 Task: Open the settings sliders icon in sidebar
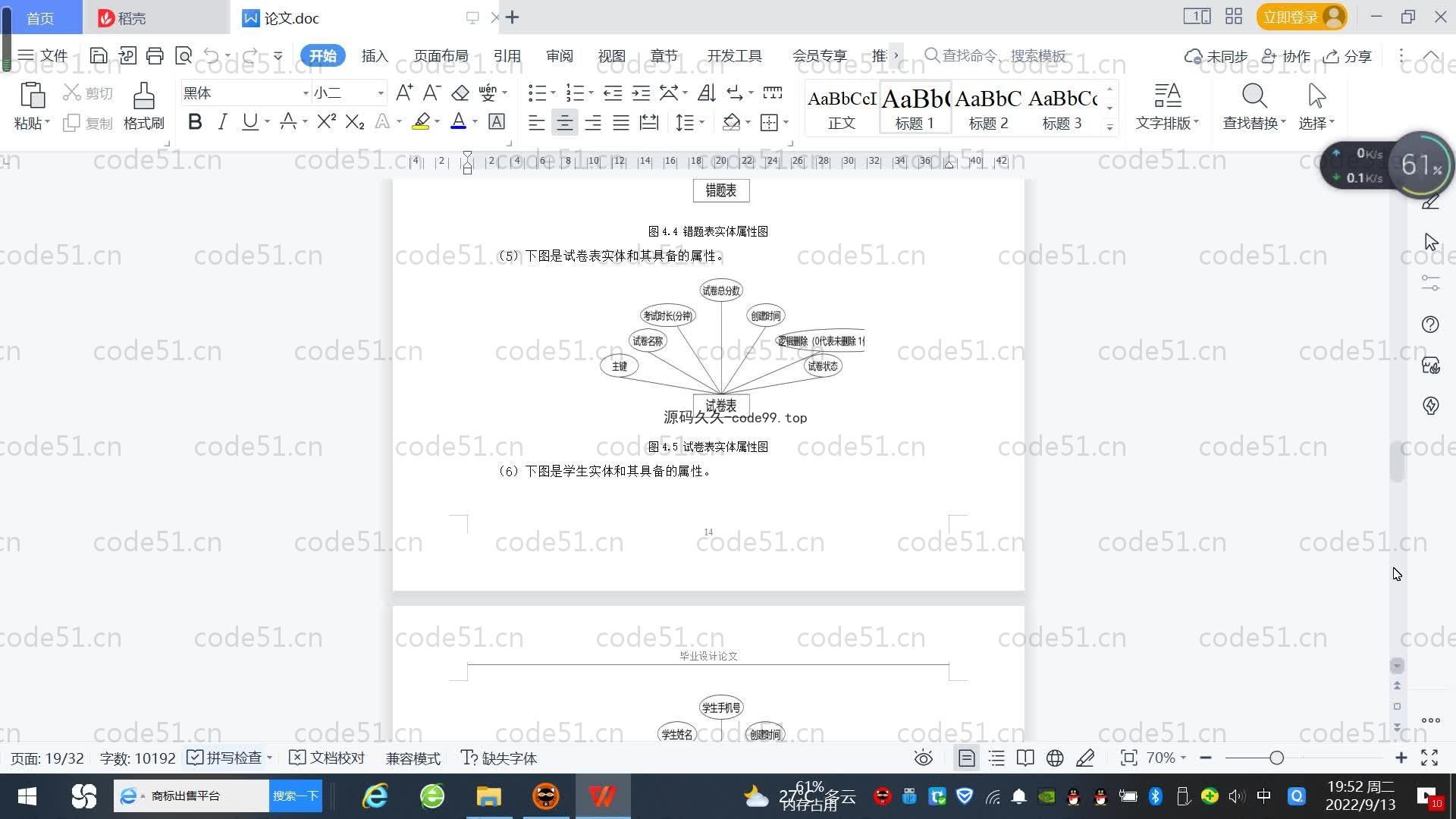pyautogui.click(x=1430, y=283)
